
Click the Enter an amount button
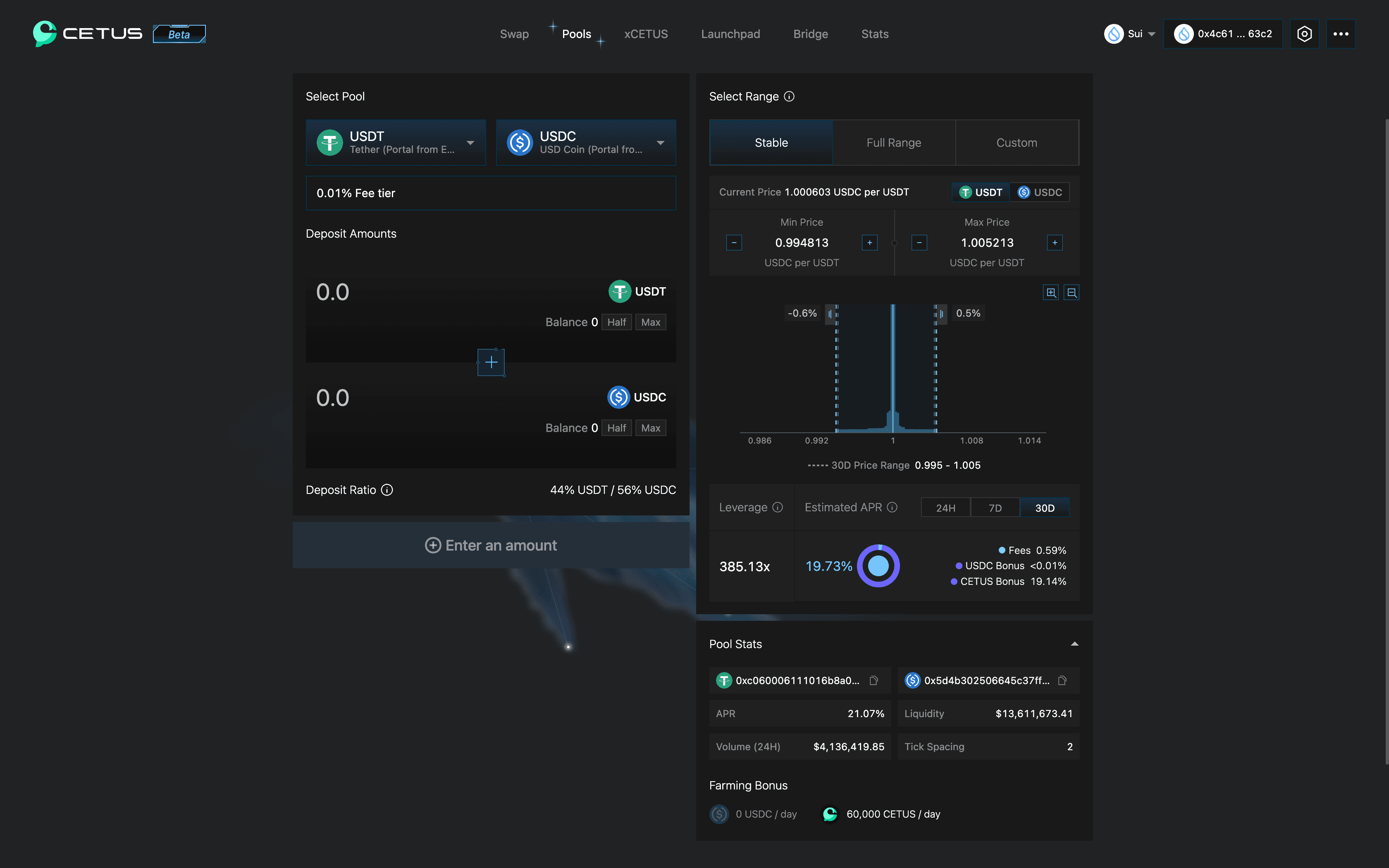point(491,545)
